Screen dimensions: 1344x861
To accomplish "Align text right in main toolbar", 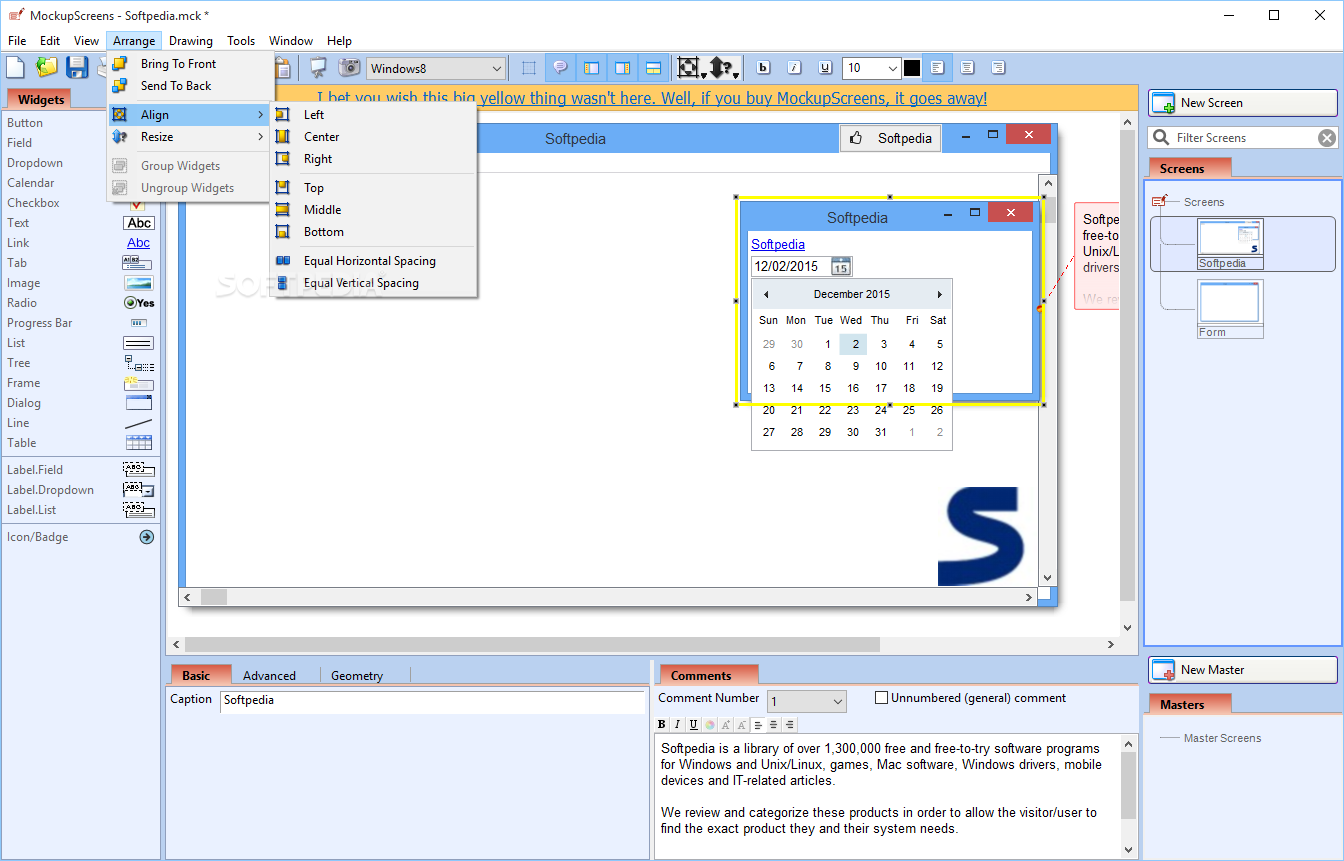I will click(x=998, y=68).
